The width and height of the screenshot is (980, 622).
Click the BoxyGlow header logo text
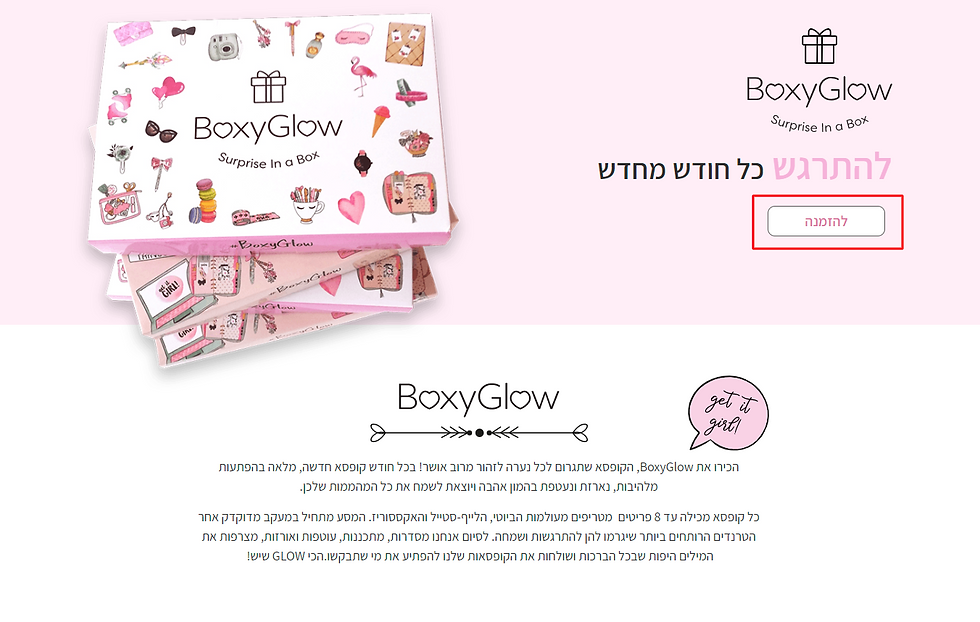[819, 91]
